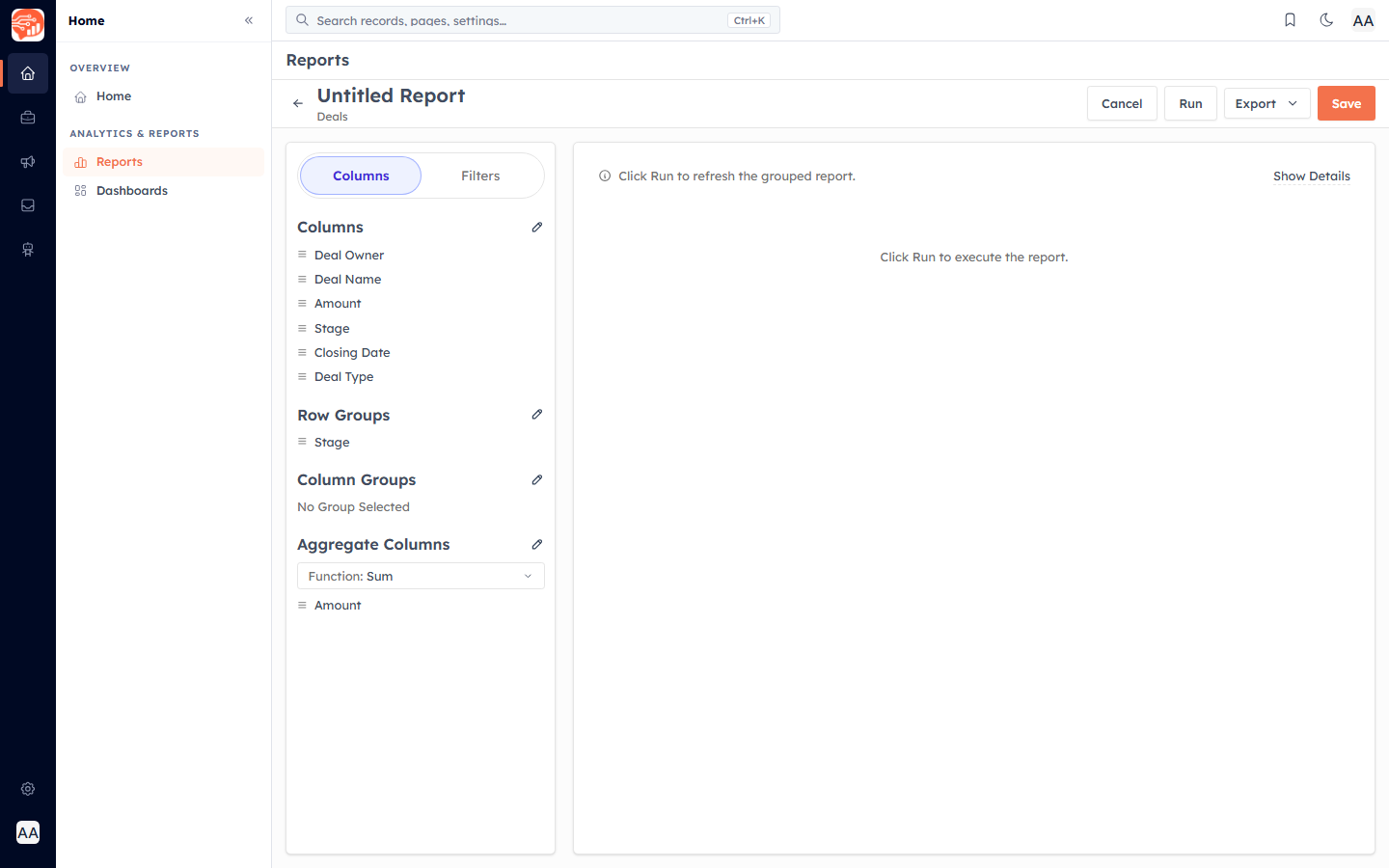Screen dimensions: 1389x868
Task: Open the Home module icon in left rail
Action: coord(28,73)
